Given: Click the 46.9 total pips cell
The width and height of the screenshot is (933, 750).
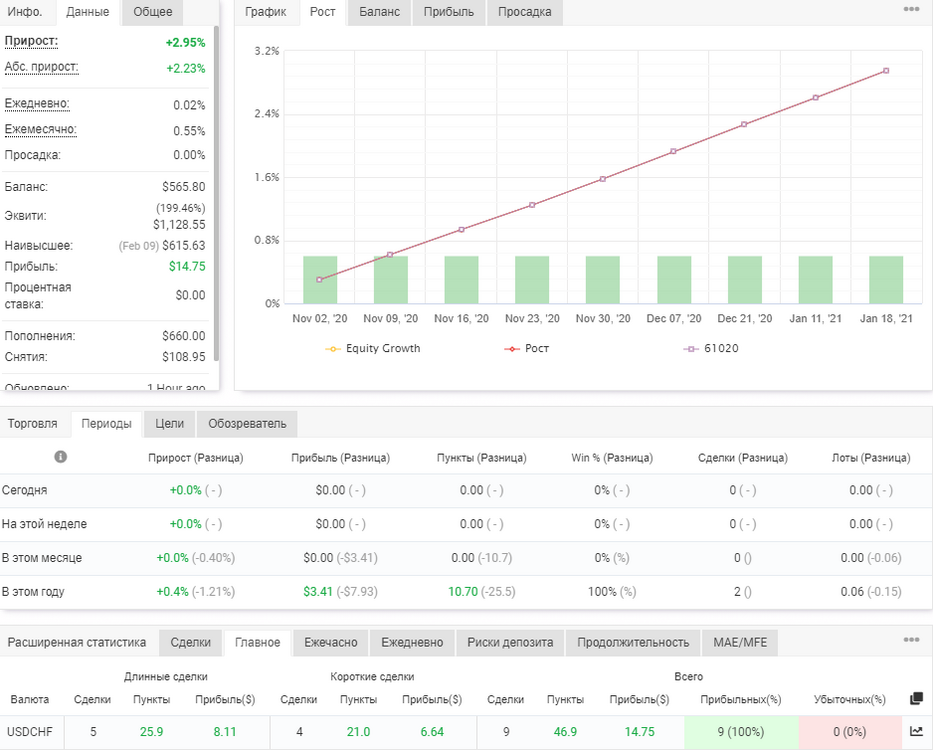Looking at the screenshot, I should [565, 732].
